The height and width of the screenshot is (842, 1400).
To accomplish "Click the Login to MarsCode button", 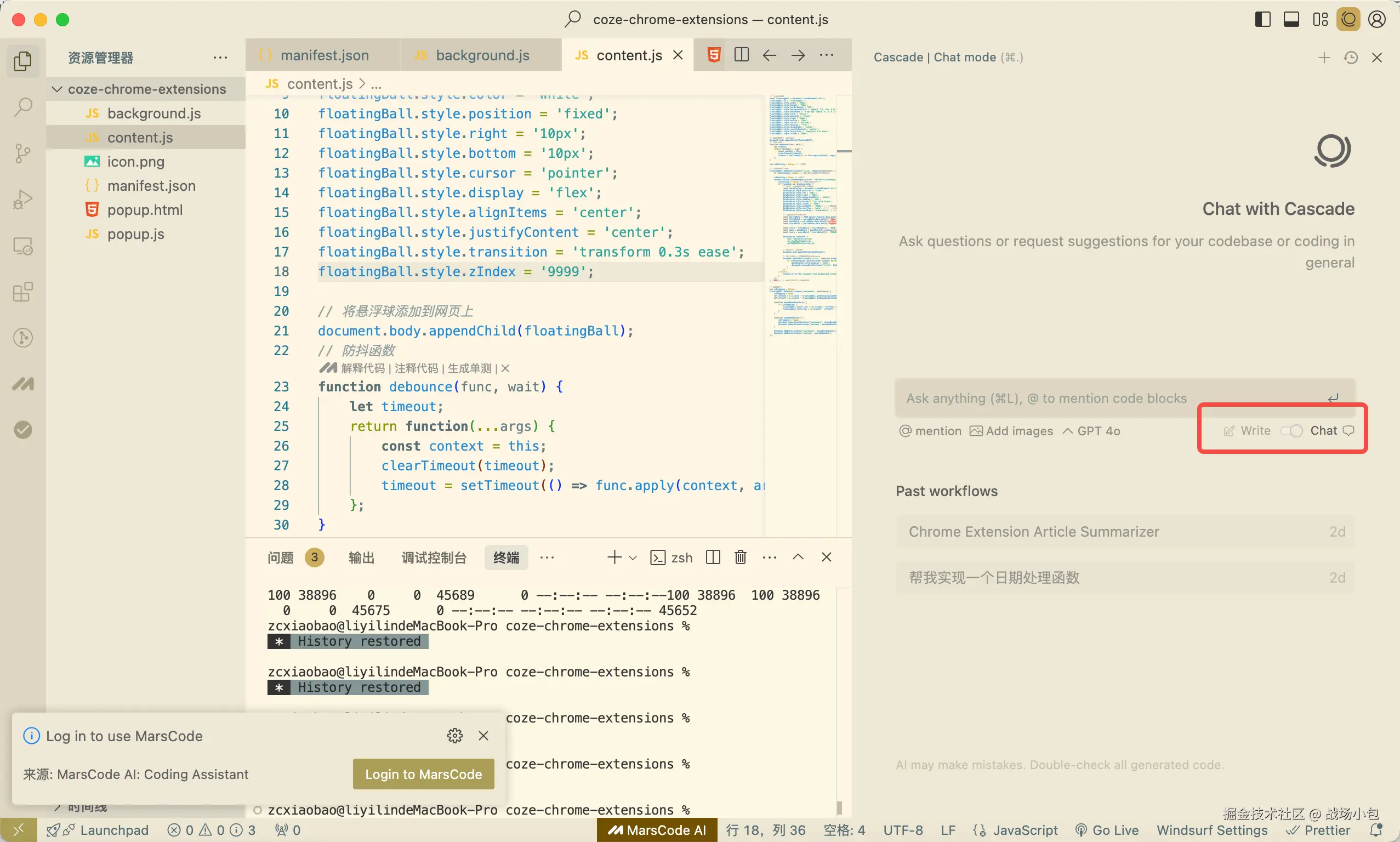I will point(423,774).
